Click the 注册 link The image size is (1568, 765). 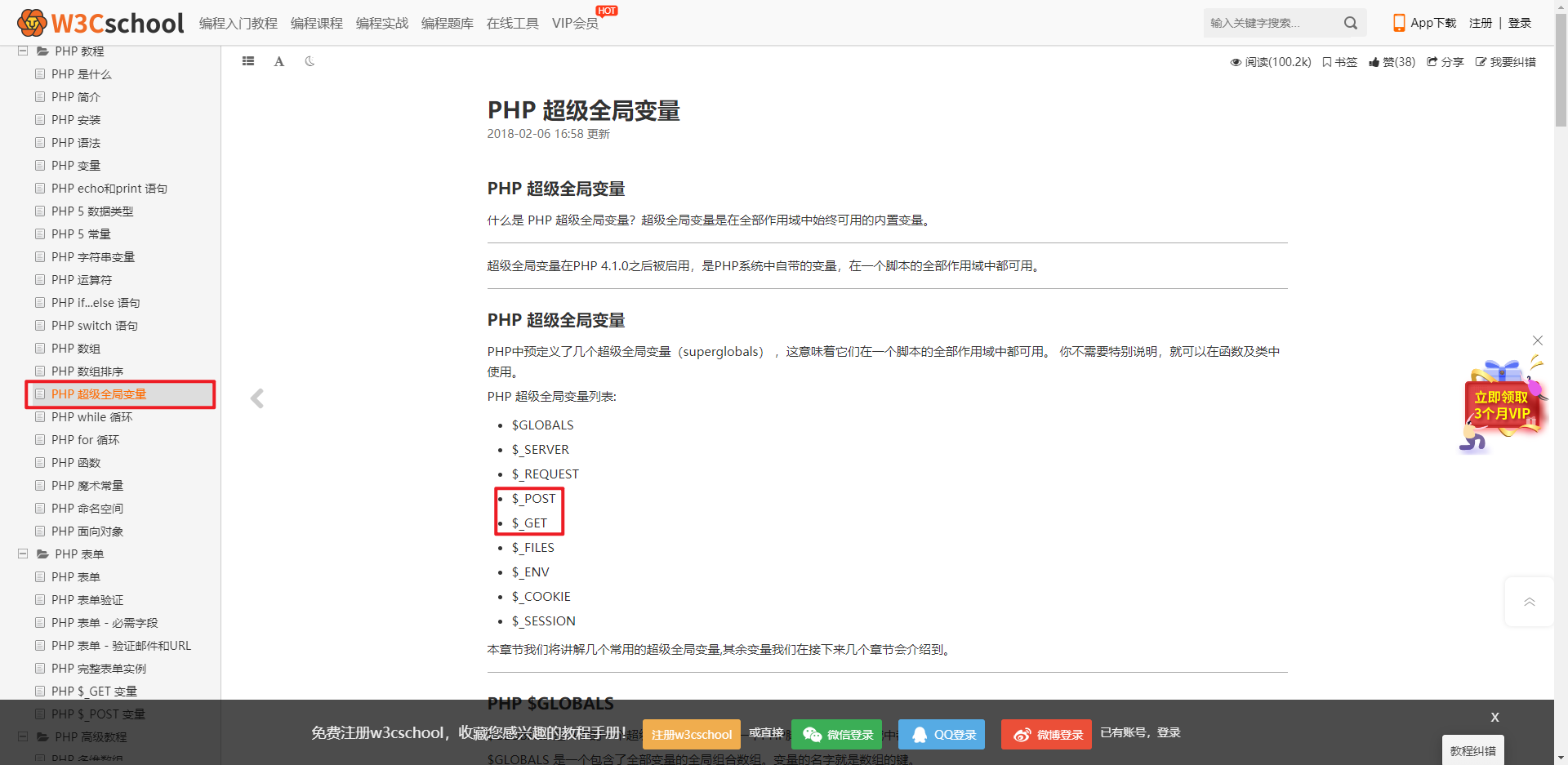[1481, 23]
